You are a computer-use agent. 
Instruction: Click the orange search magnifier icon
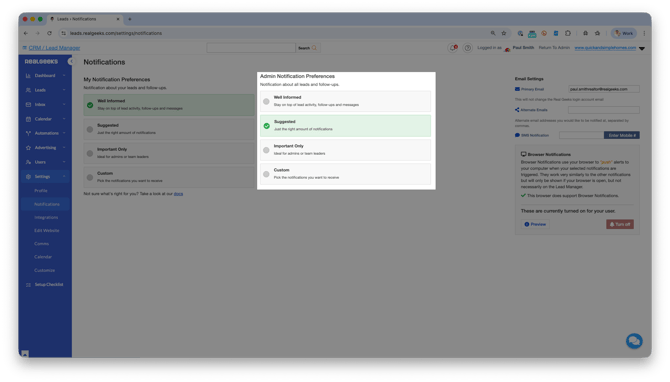314,48
